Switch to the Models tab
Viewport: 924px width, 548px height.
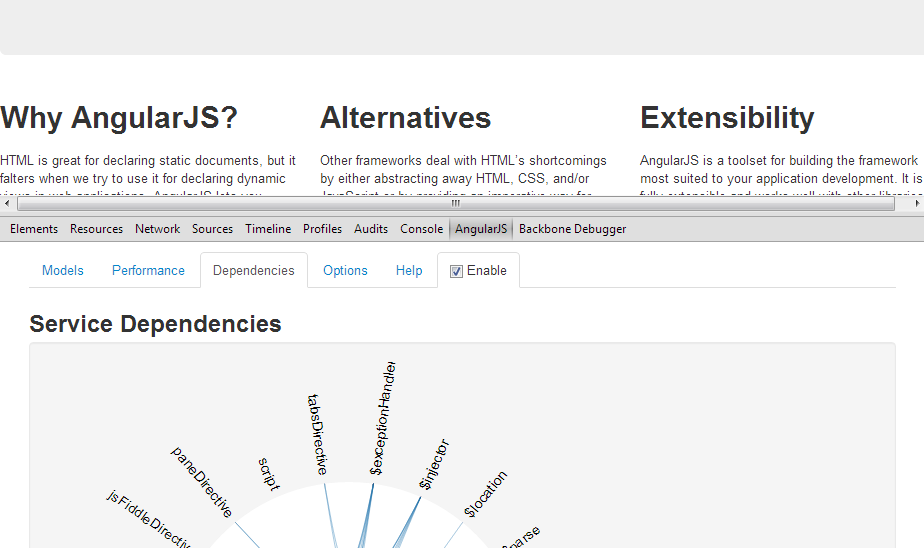[62, 270]
